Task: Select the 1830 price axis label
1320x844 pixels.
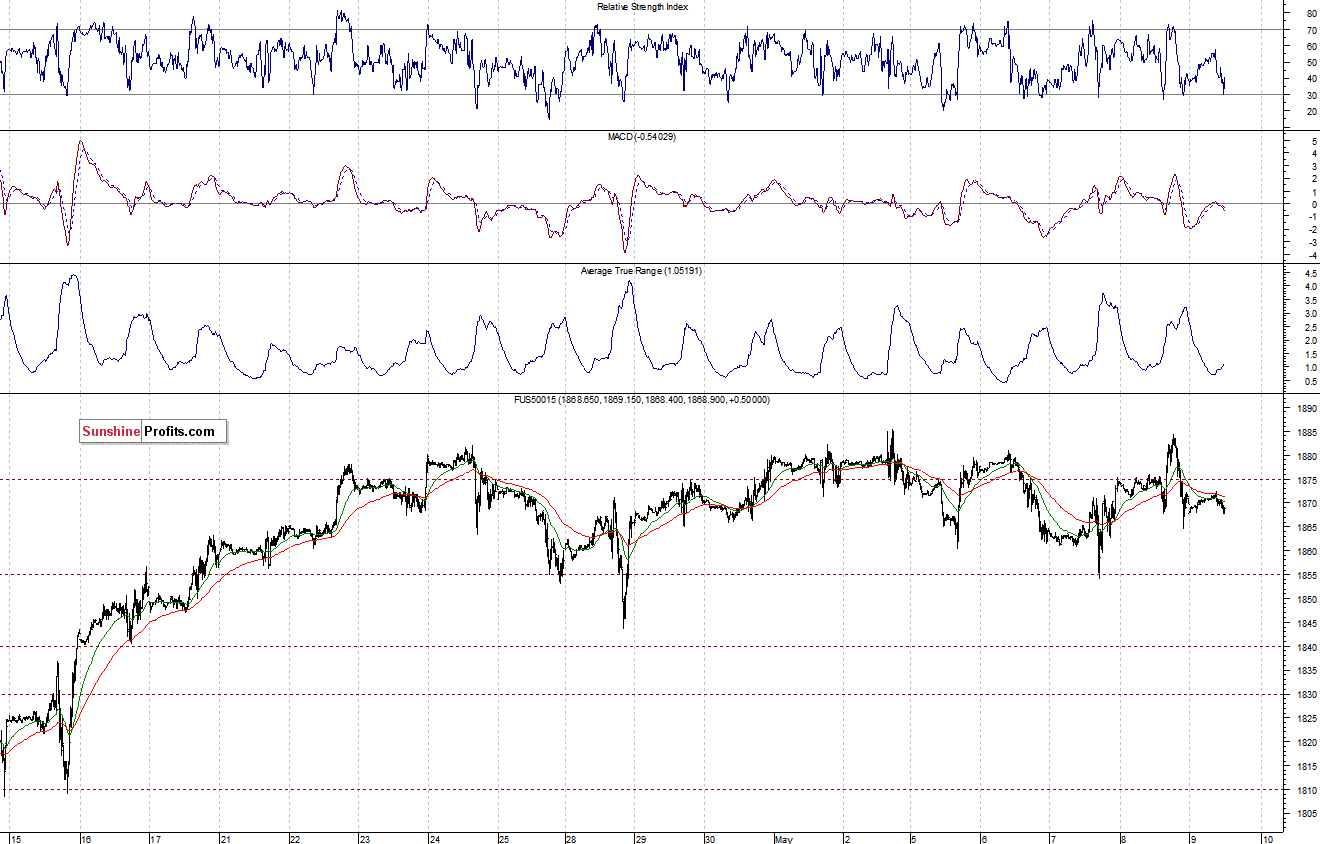Action: pos(1306,695)
